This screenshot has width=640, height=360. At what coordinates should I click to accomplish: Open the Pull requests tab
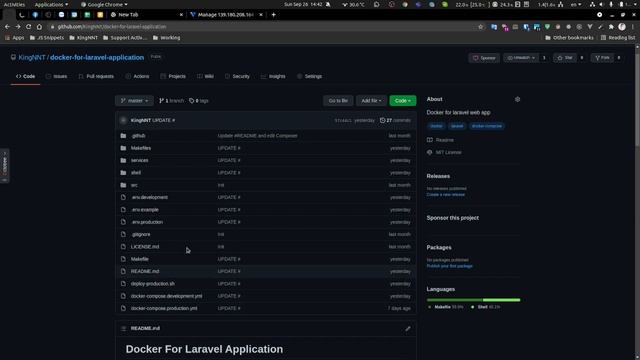click(x=96, y=76)
